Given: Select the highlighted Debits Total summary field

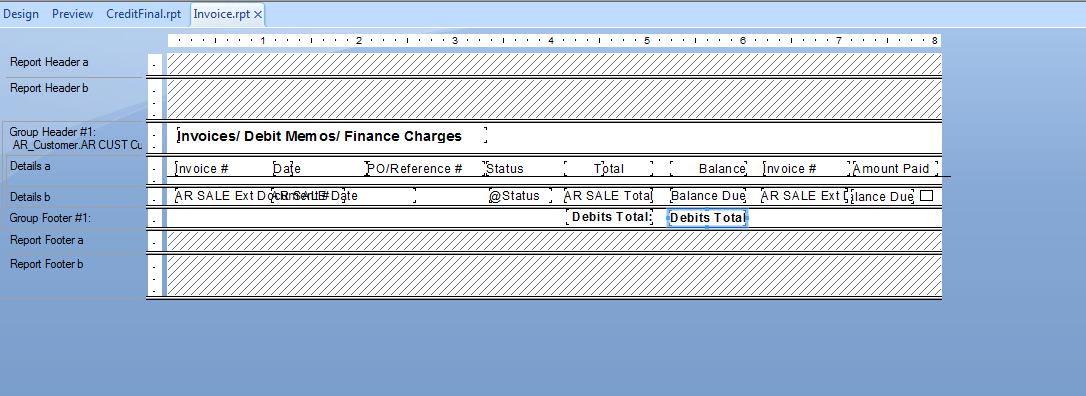Looking at the screenshot, I should click(707, 218).
